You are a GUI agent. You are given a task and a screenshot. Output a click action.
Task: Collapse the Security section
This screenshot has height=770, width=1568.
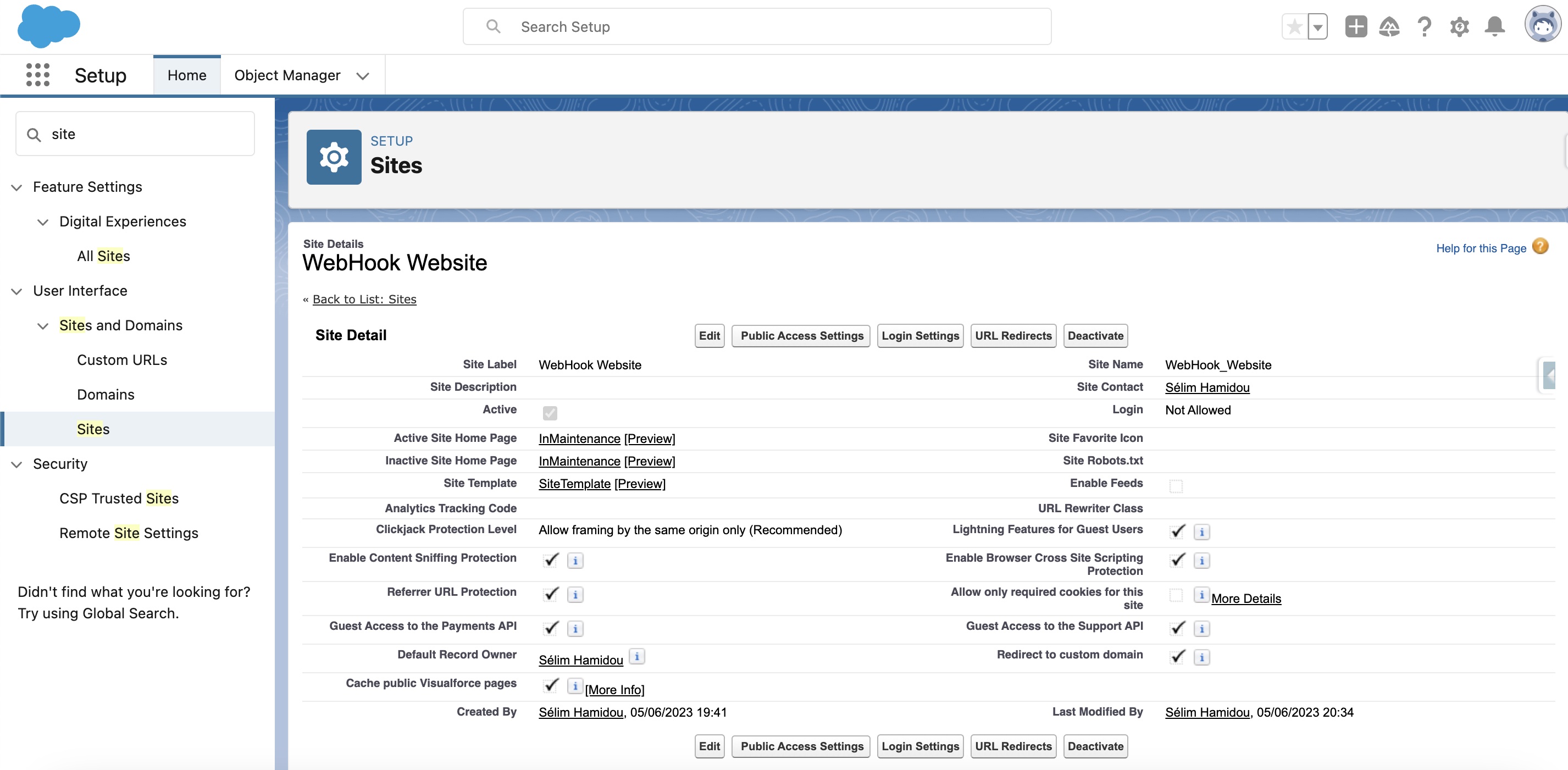click(x=16, y=464)
